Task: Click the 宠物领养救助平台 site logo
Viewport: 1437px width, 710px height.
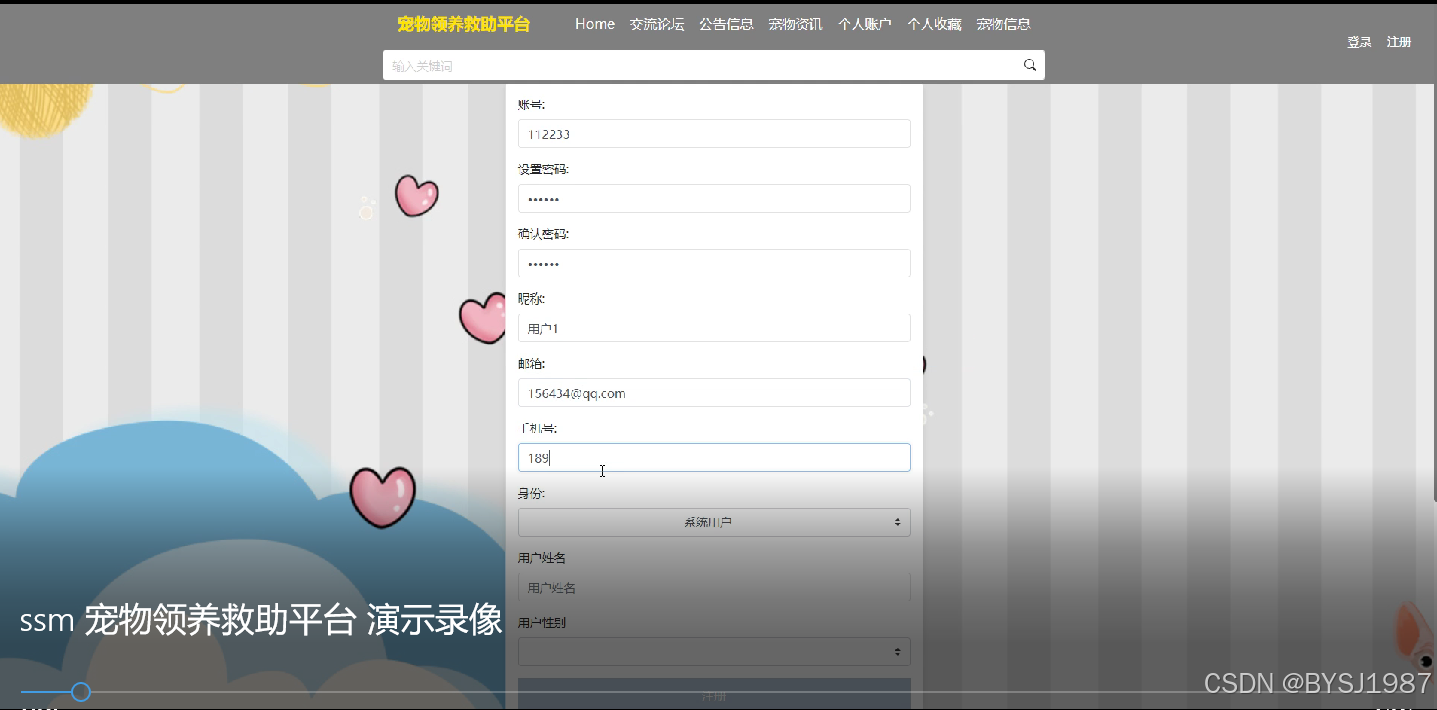Action: (x=463, y=24)
